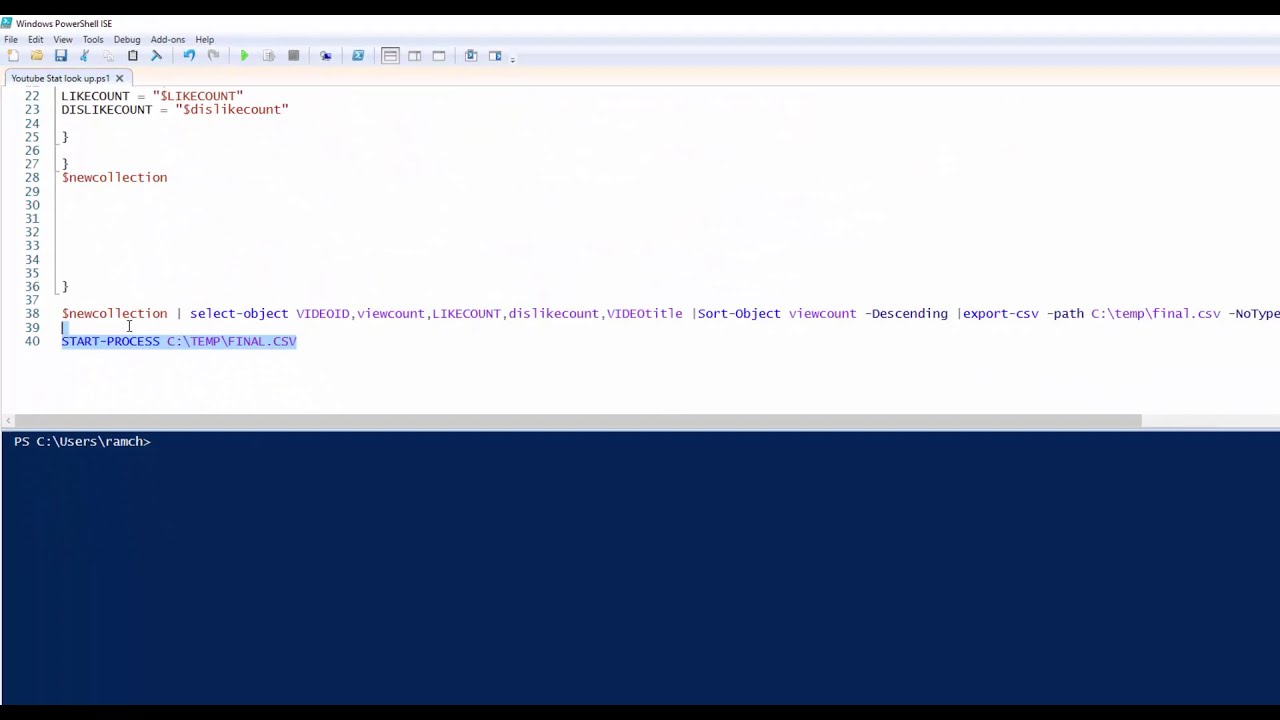Open the Debug menu
This screenshot has height=720, width=1280.
[x=127, y=40]
